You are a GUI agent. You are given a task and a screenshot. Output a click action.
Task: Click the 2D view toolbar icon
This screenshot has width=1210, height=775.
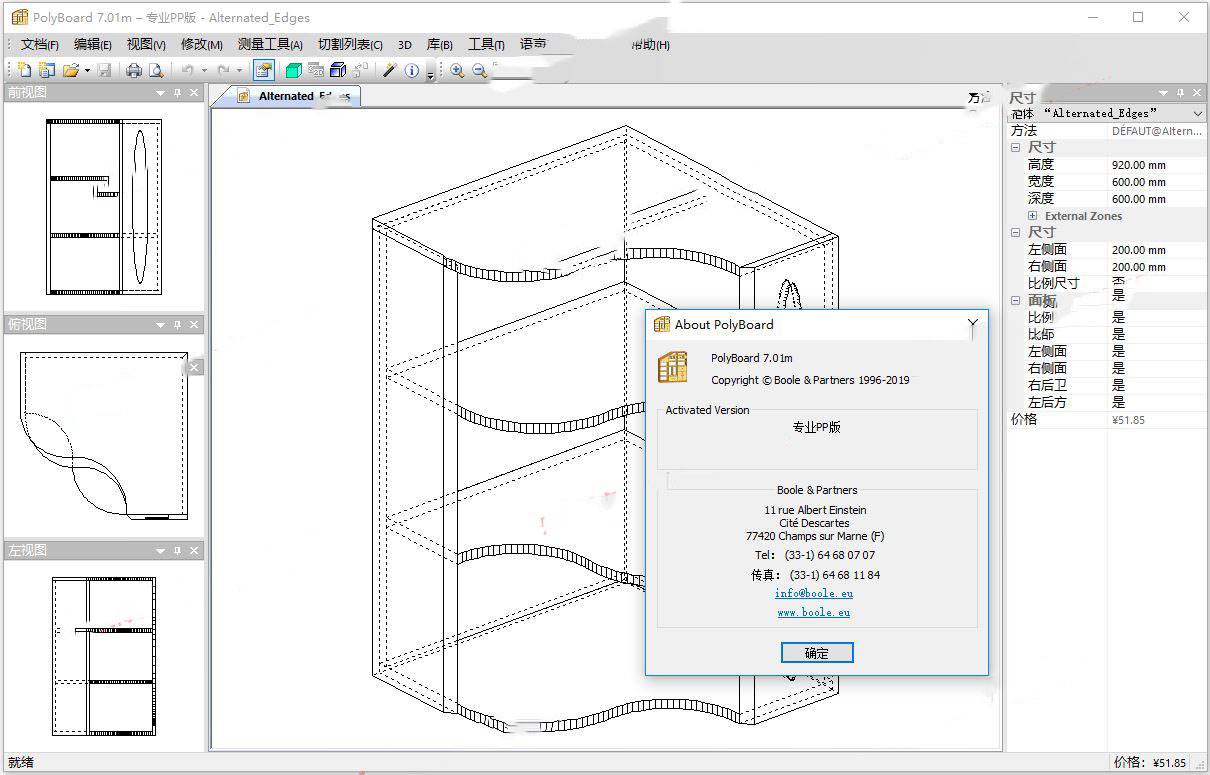[316, 70]
